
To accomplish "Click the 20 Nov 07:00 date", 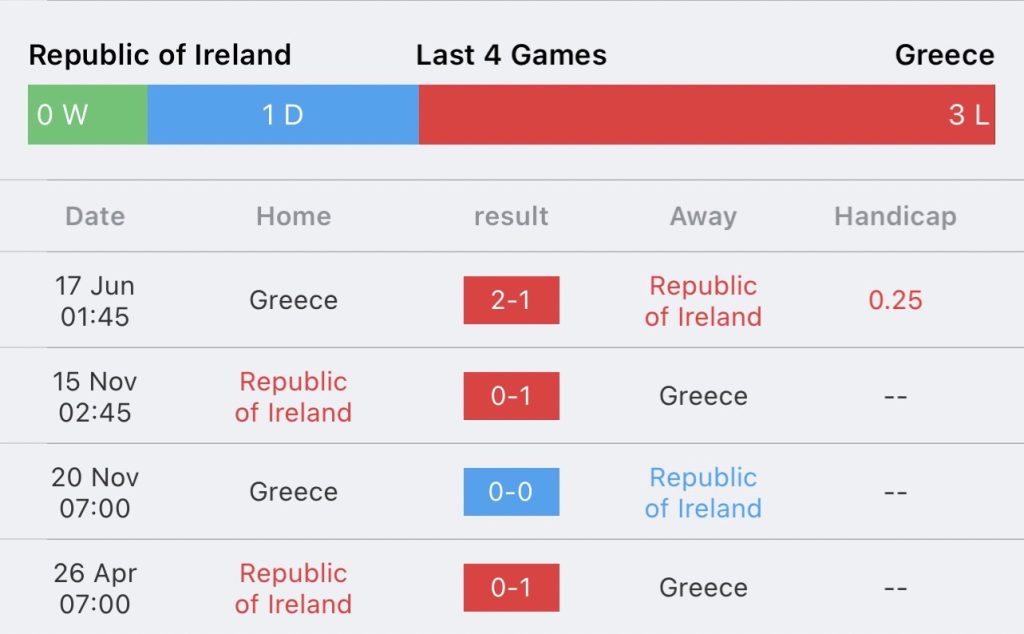I will coord(95,492).
